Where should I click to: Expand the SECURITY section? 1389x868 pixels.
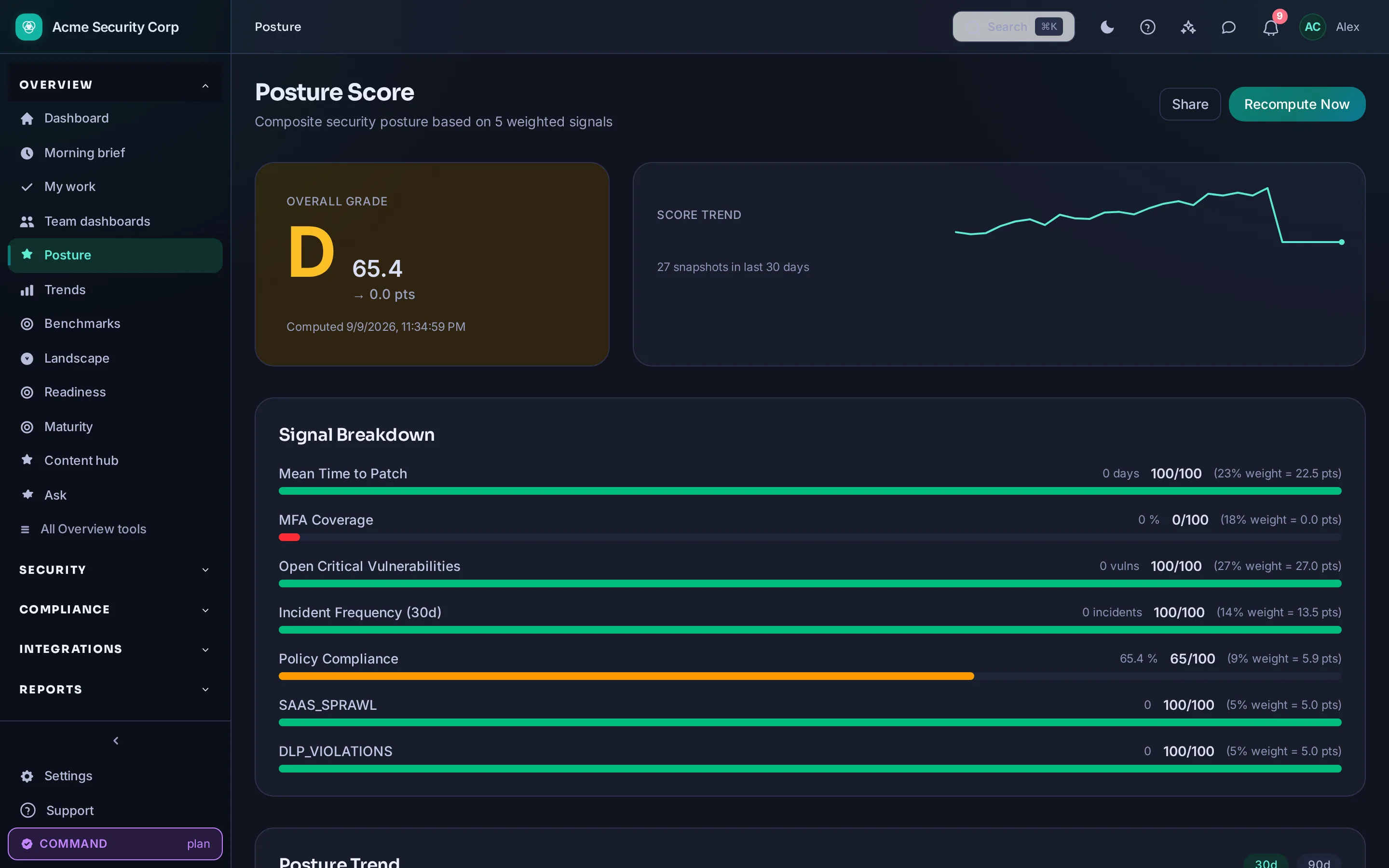tap(115, 570)
